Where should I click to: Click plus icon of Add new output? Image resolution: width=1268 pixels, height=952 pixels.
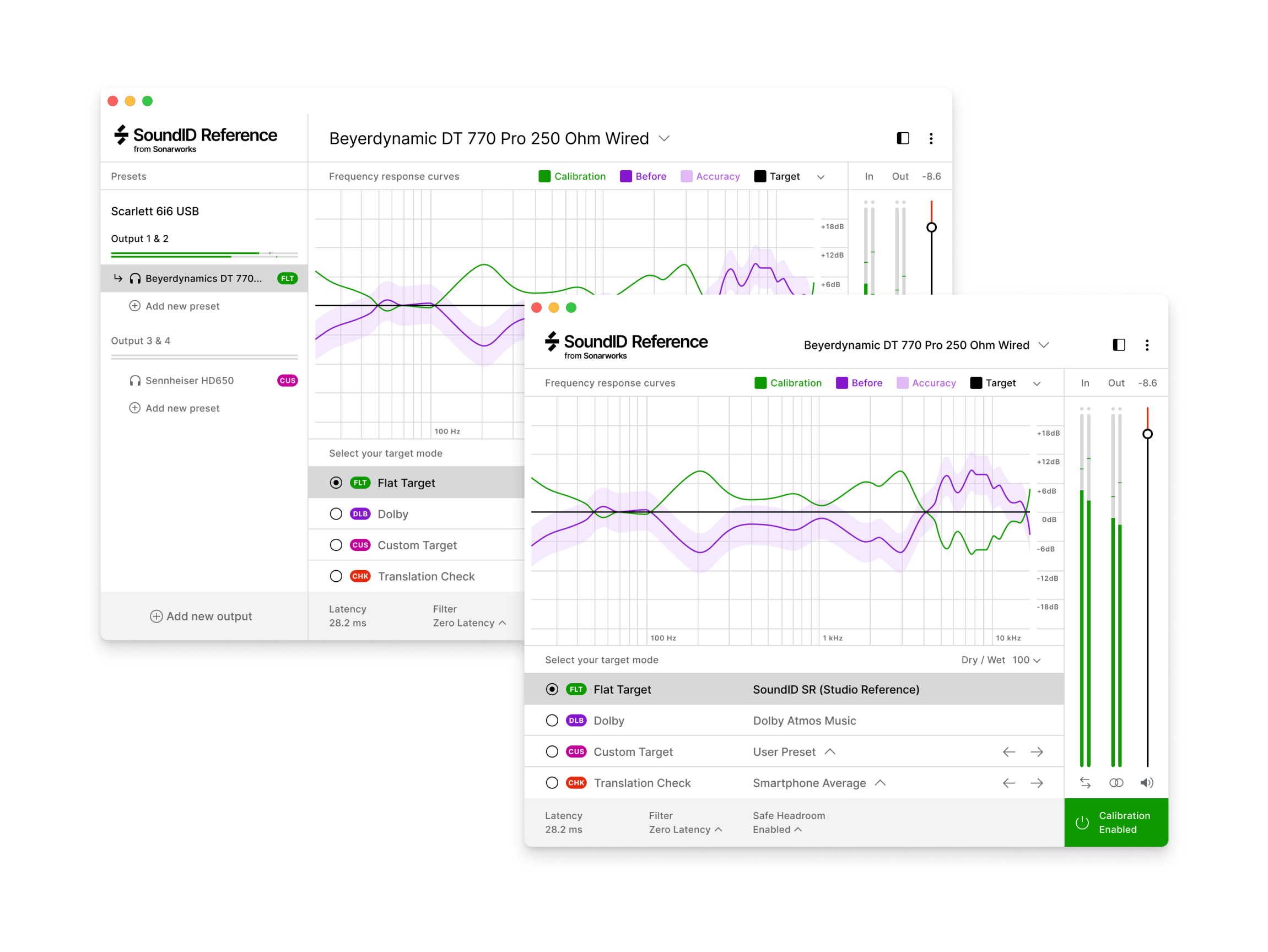coord(156,616)
